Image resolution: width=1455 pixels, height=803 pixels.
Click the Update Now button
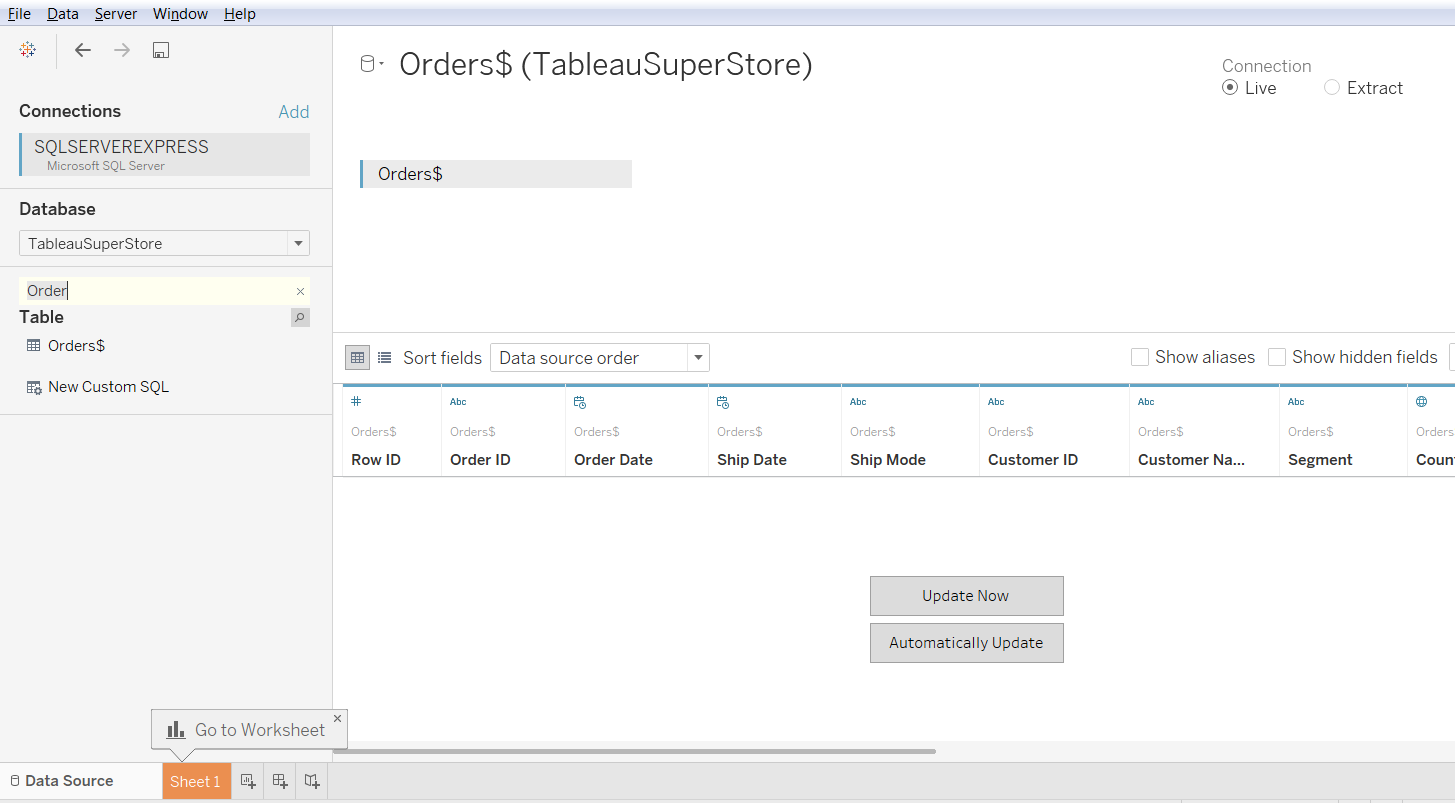(966, 596)
